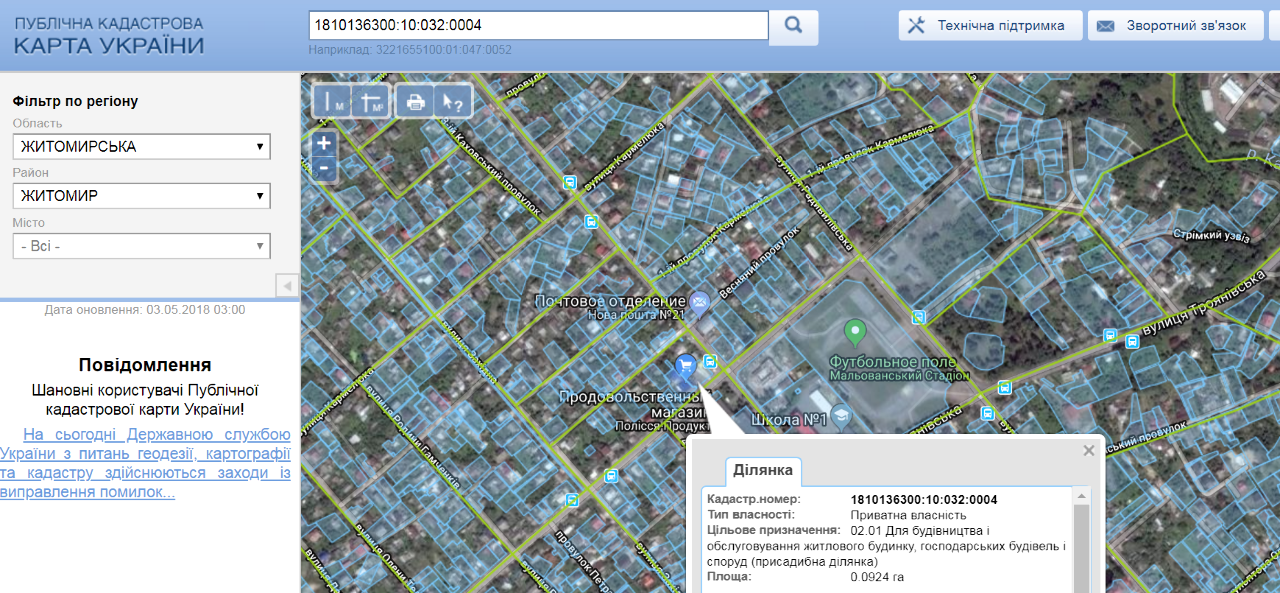
Task: Click the print map icon
Action: click(415, 102)
